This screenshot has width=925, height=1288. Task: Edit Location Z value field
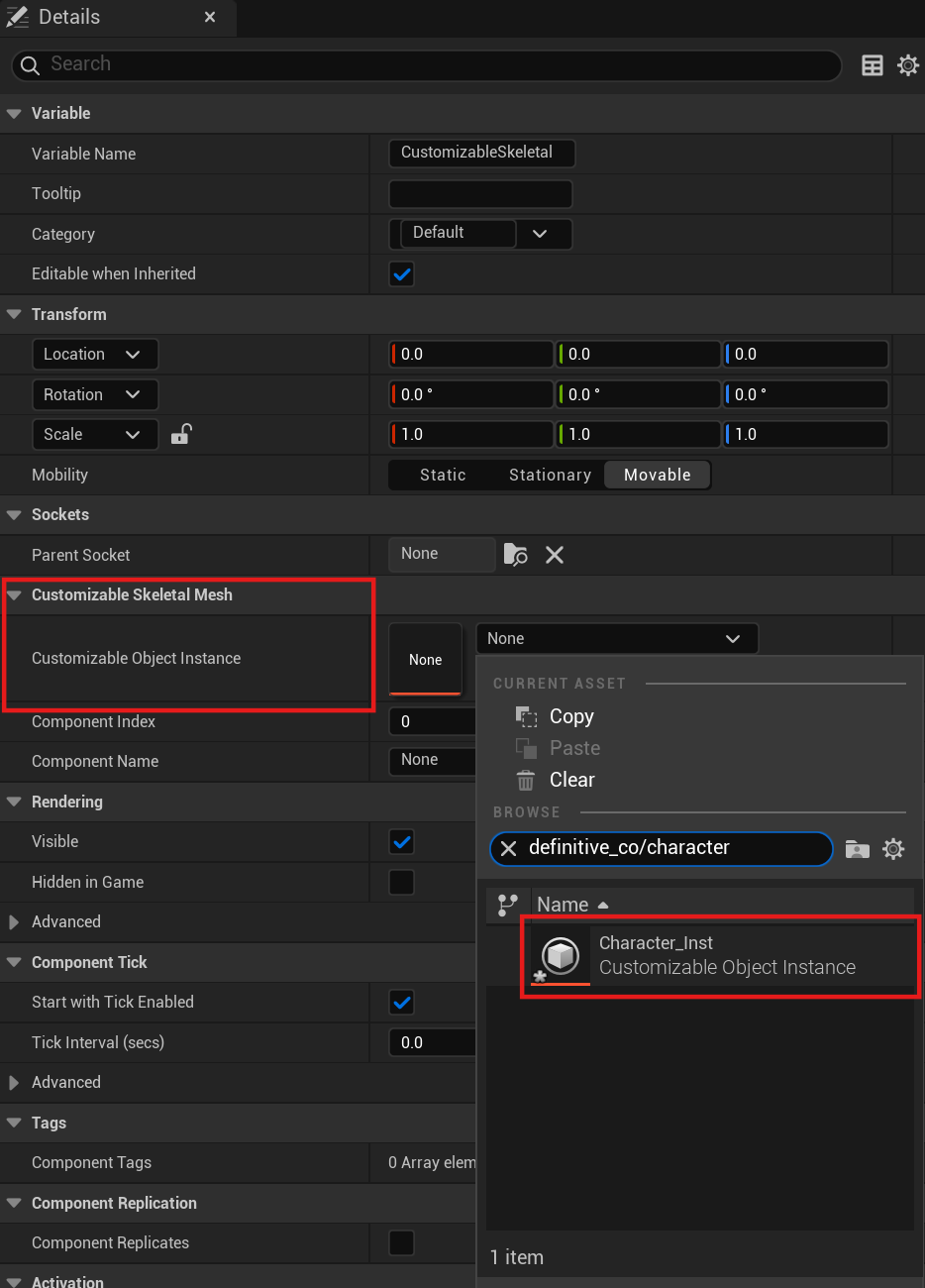tap(806, 355)
